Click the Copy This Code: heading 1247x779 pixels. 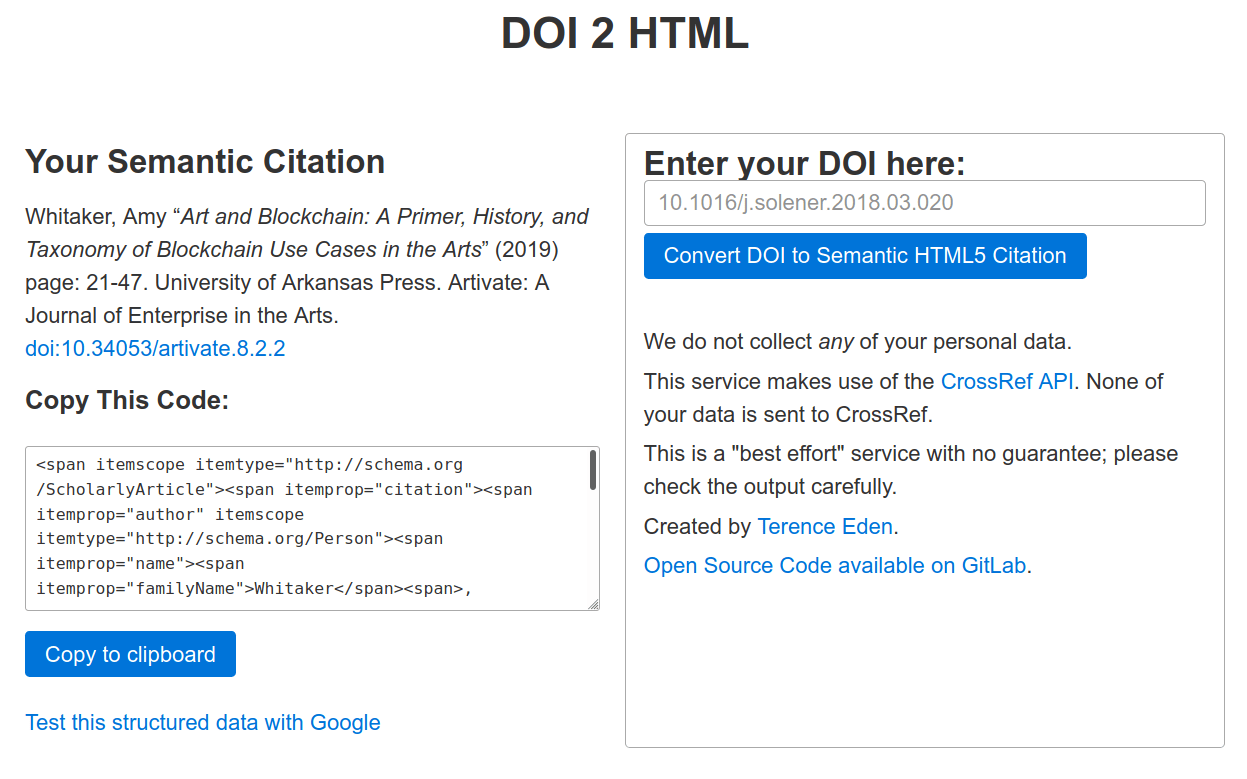[127, 401]
